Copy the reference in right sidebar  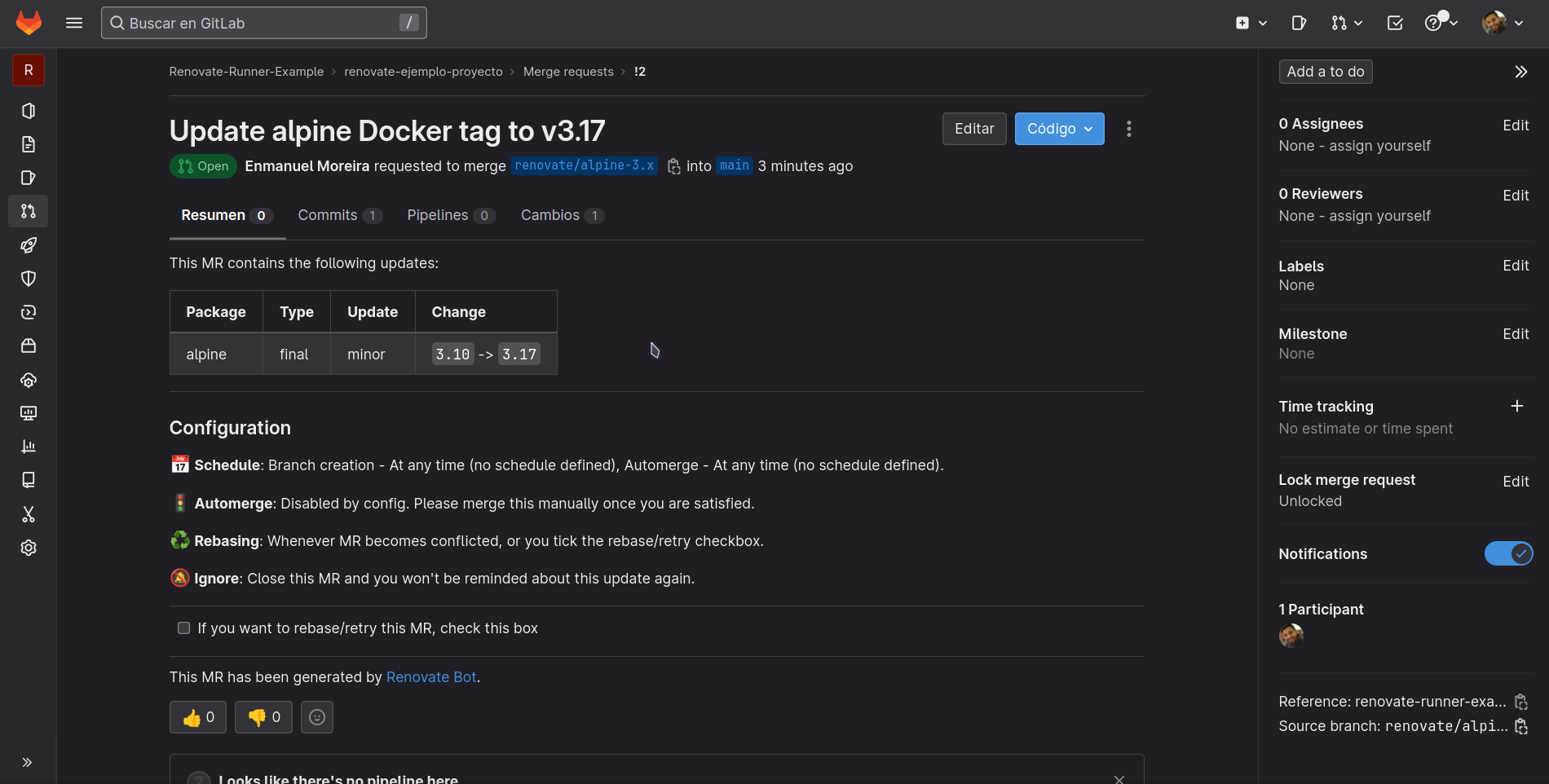click(x=1520, y=702)
